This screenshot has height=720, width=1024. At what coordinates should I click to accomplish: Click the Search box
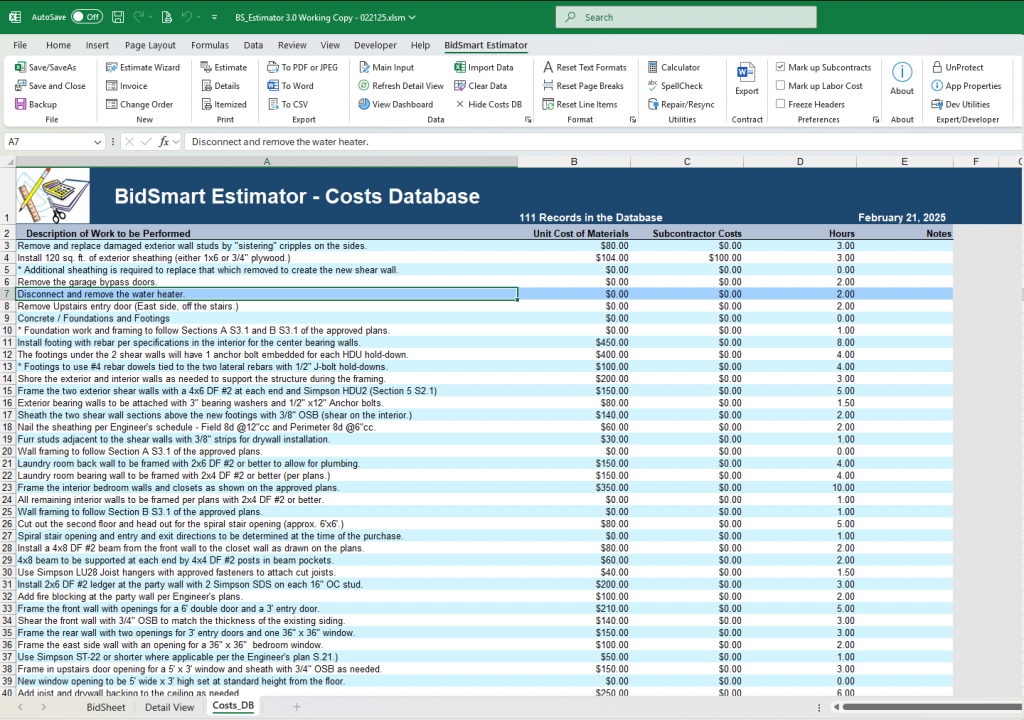(686, 17)
